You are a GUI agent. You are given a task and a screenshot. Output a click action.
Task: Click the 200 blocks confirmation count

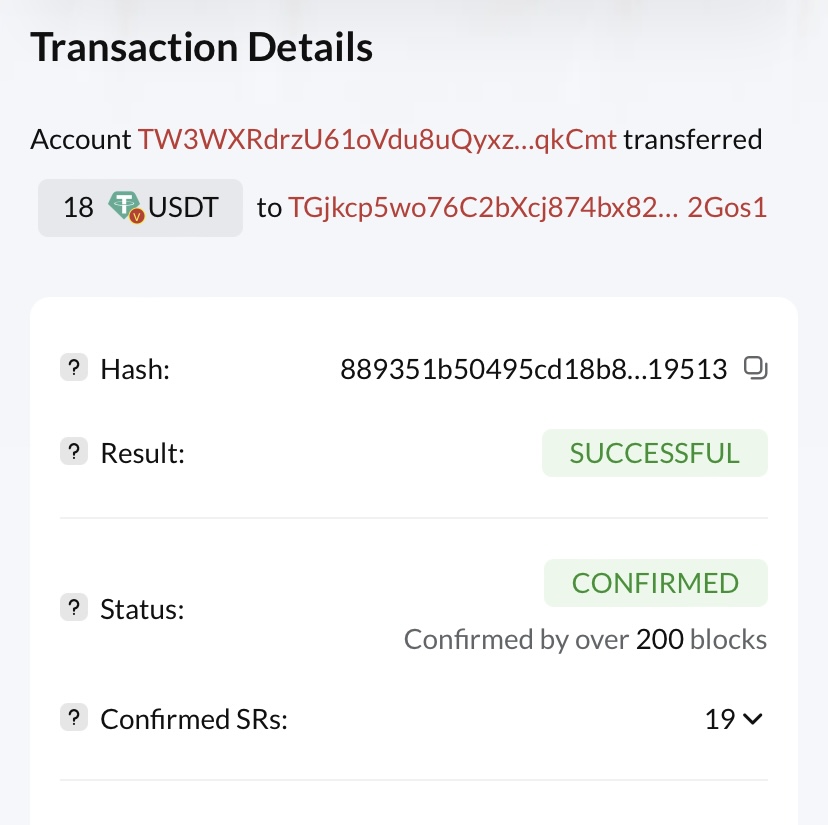coord(659,639)
